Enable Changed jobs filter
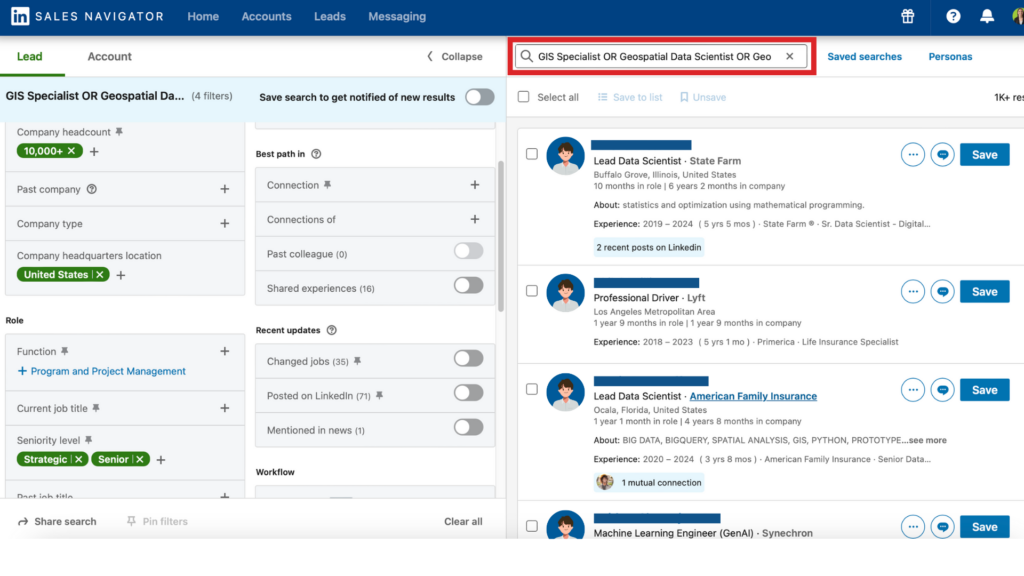The height and width of the screenshot is (576, 1024). pos(468,359)
